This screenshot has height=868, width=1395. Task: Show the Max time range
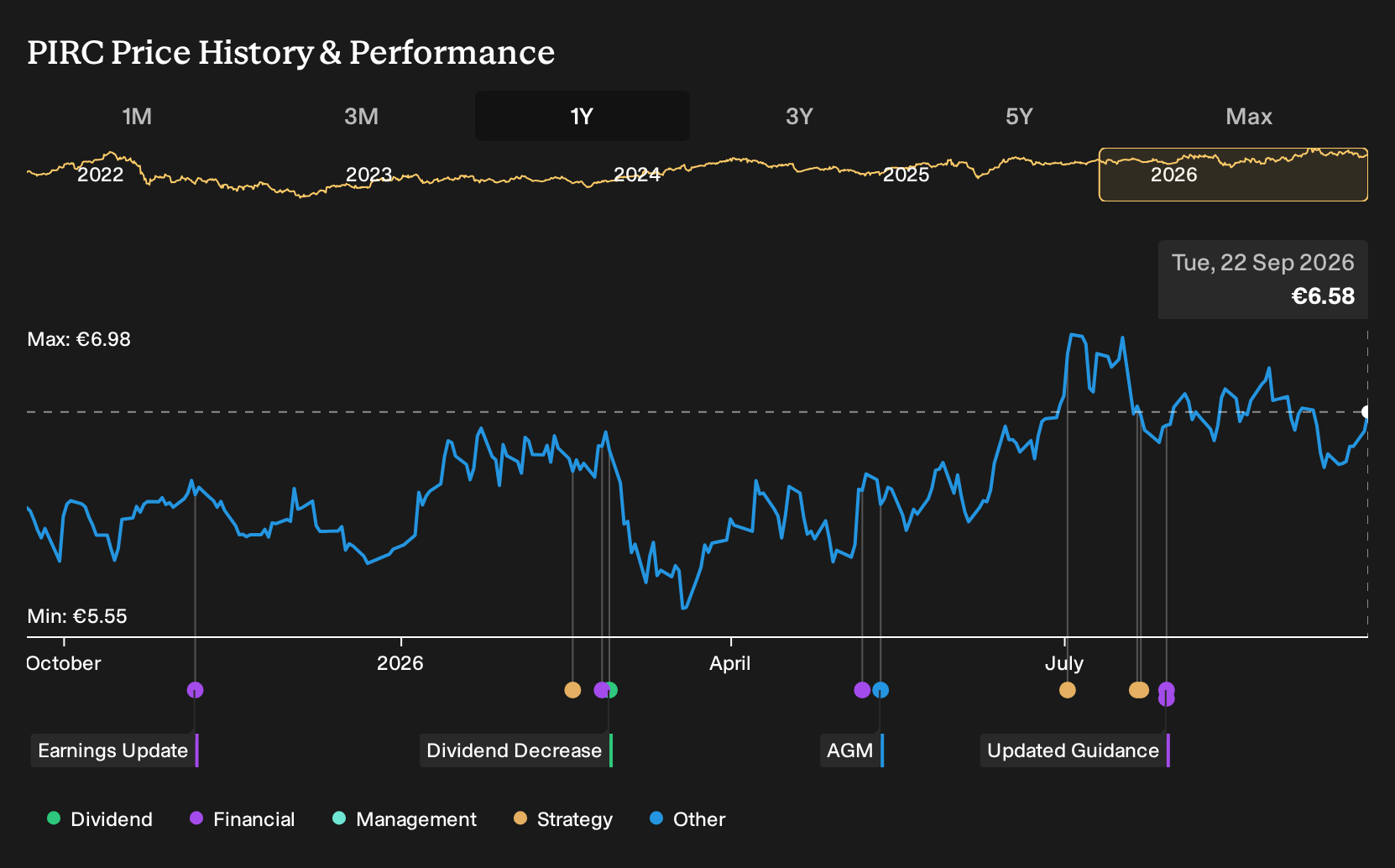pos(1249,116)
